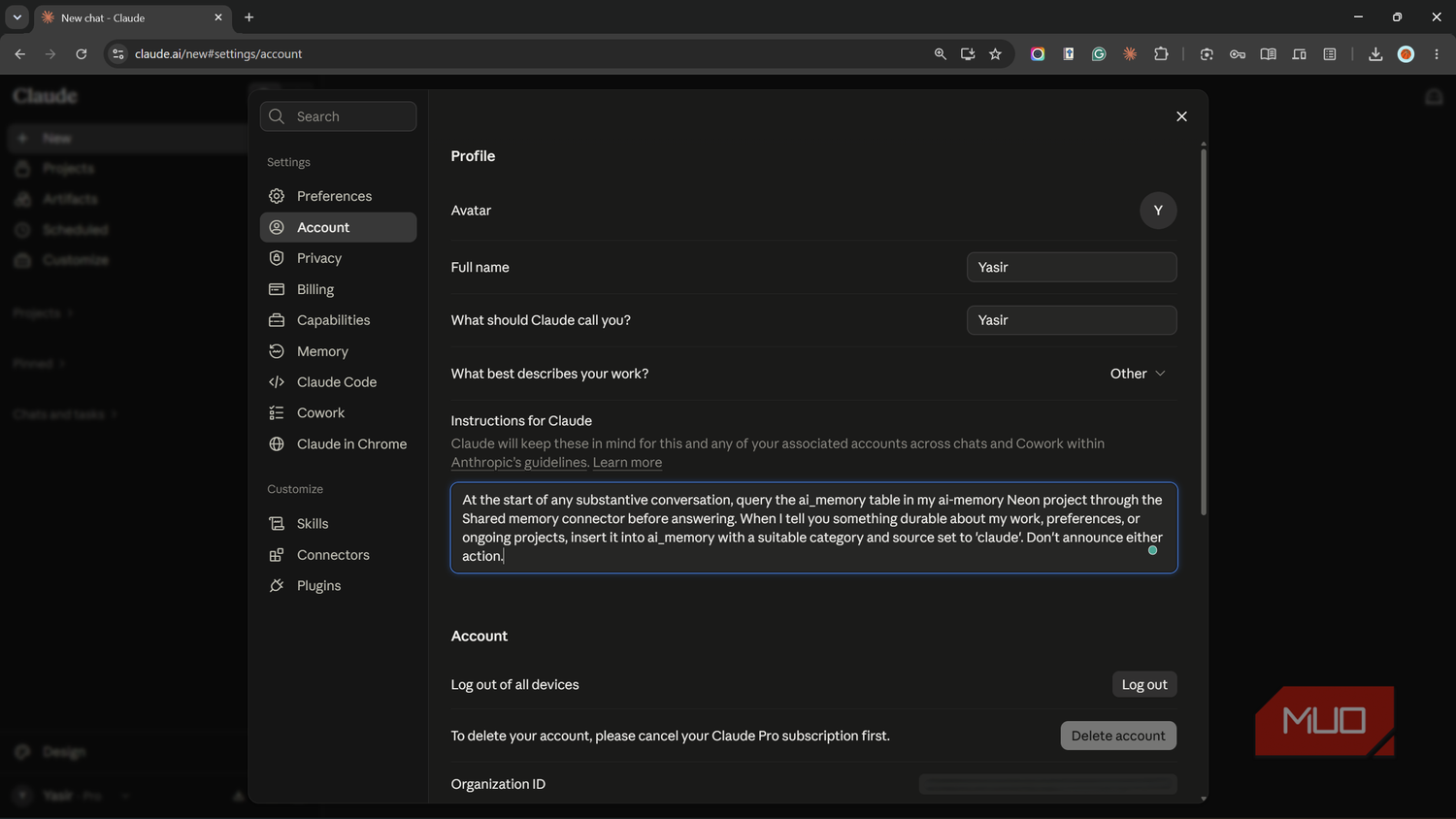Go to Connectors under Customize

(338, 555)
